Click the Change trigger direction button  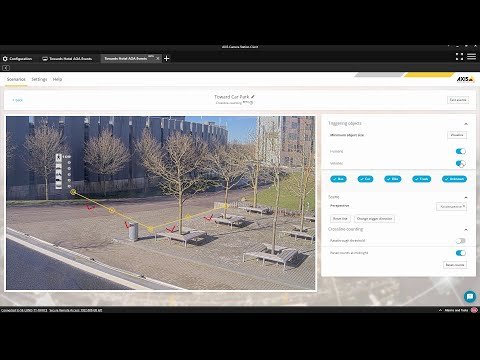(374, 219)
